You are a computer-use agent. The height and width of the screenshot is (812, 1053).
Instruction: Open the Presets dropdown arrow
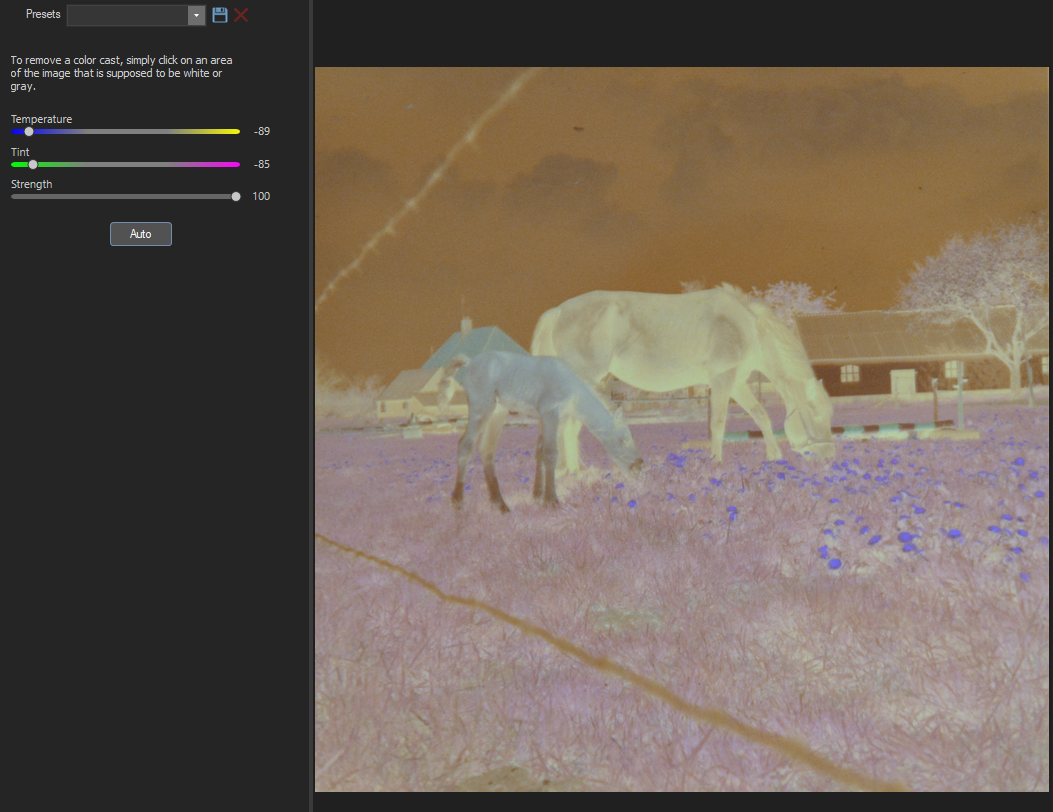coord(196,15)
